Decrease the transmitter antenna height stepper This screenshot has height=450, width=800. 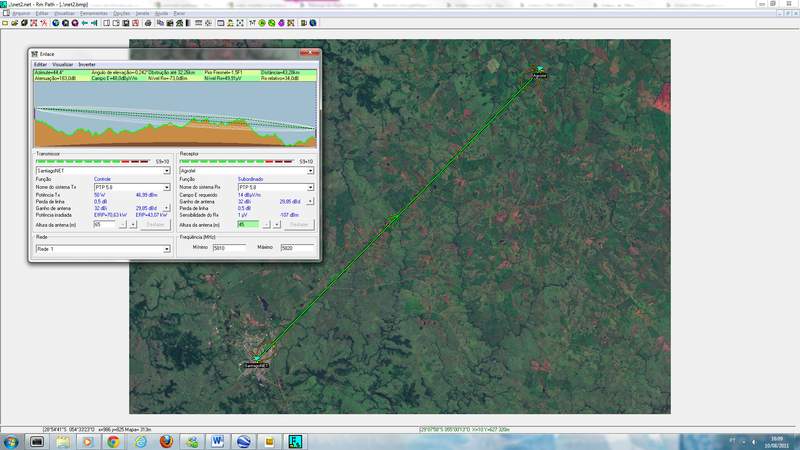click(122, 224)
